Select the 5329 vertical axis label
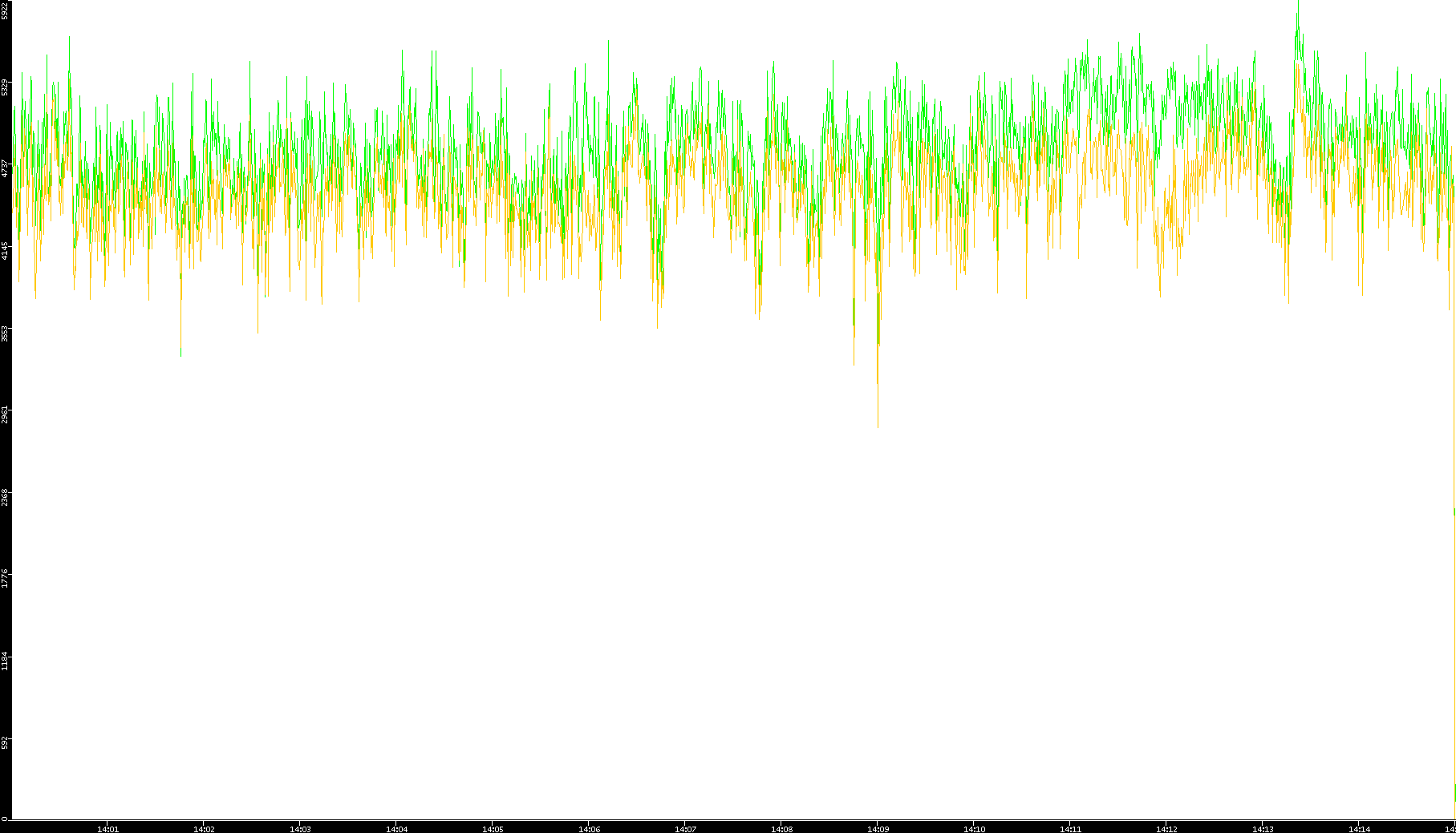 [x=5, y=87]
